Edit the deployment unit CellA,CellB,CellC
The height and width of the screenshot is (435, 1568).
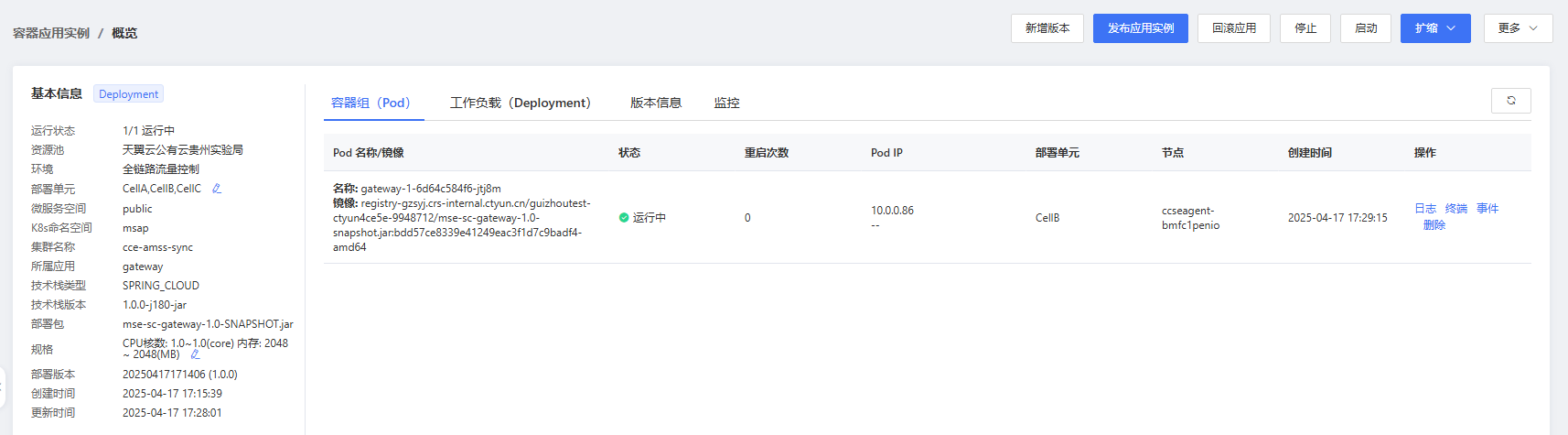(217, 189)
